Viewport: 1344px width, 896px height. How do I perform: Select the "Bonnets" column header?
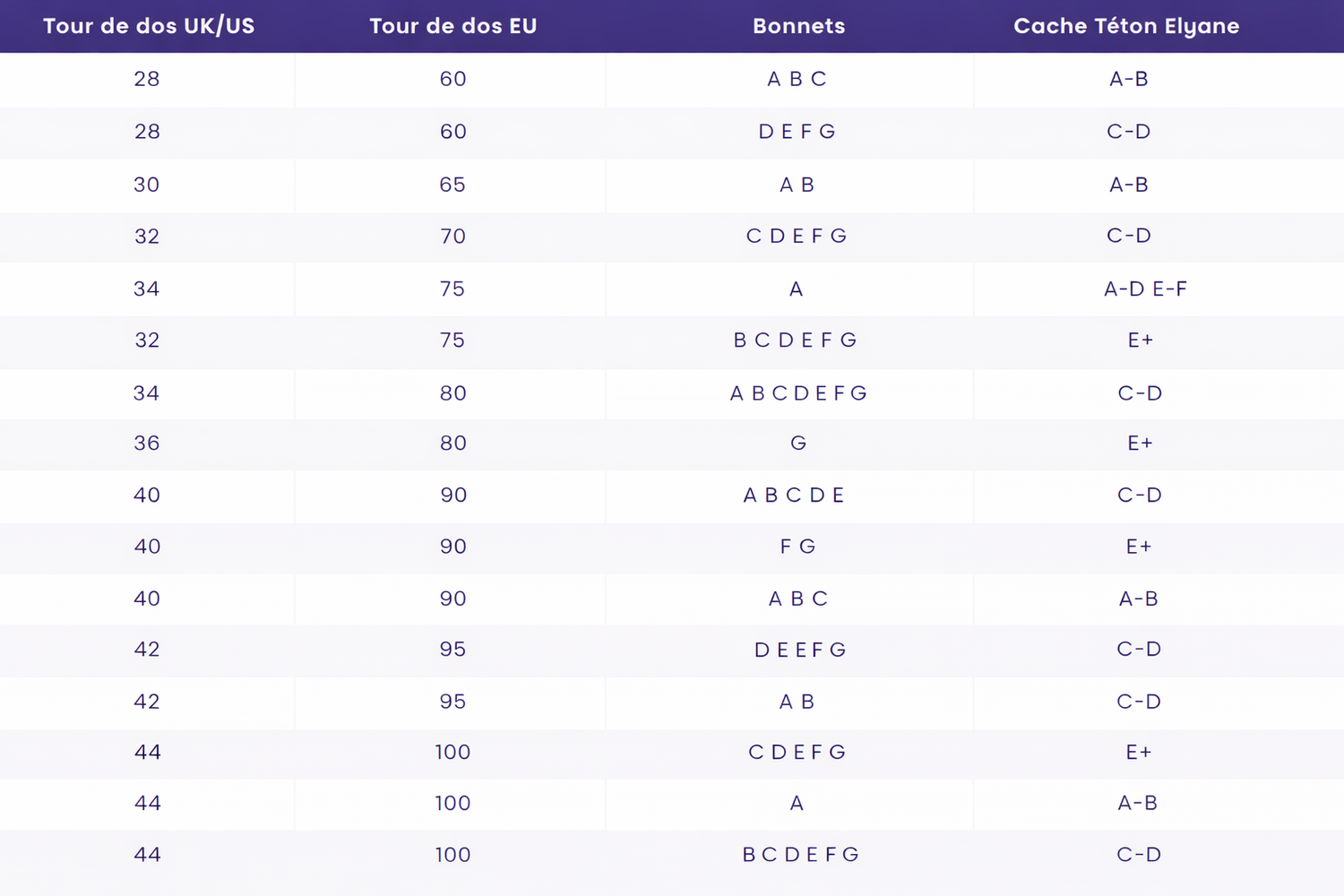click(x=798, y=26)
